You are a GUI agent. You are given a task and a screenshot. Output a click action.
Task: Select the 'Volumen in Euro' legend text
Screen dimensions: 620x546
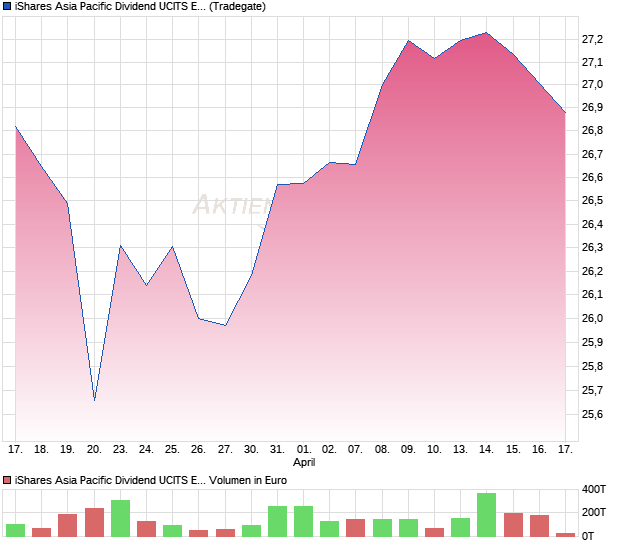tap(248, 480)
